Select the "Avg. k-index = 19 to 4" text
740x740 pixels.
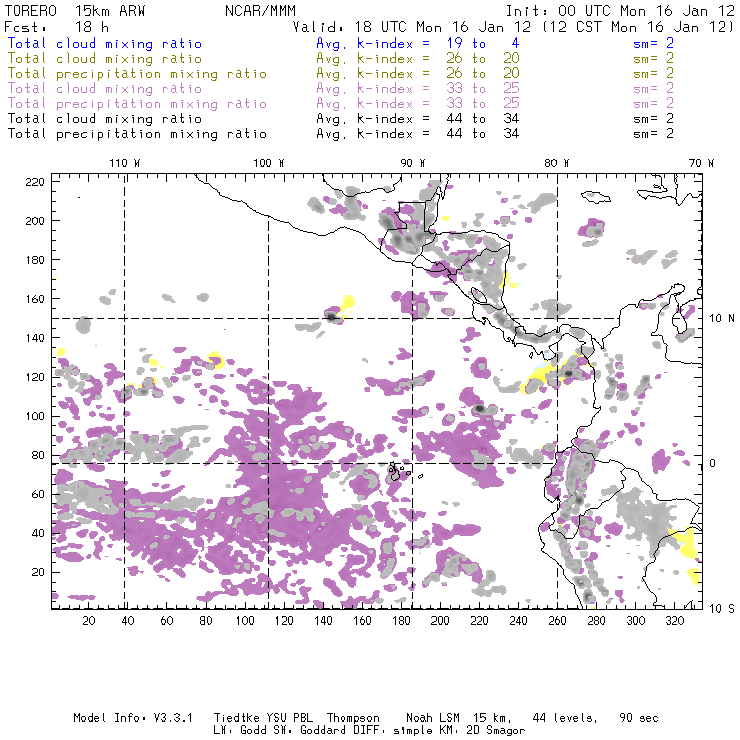418,43
